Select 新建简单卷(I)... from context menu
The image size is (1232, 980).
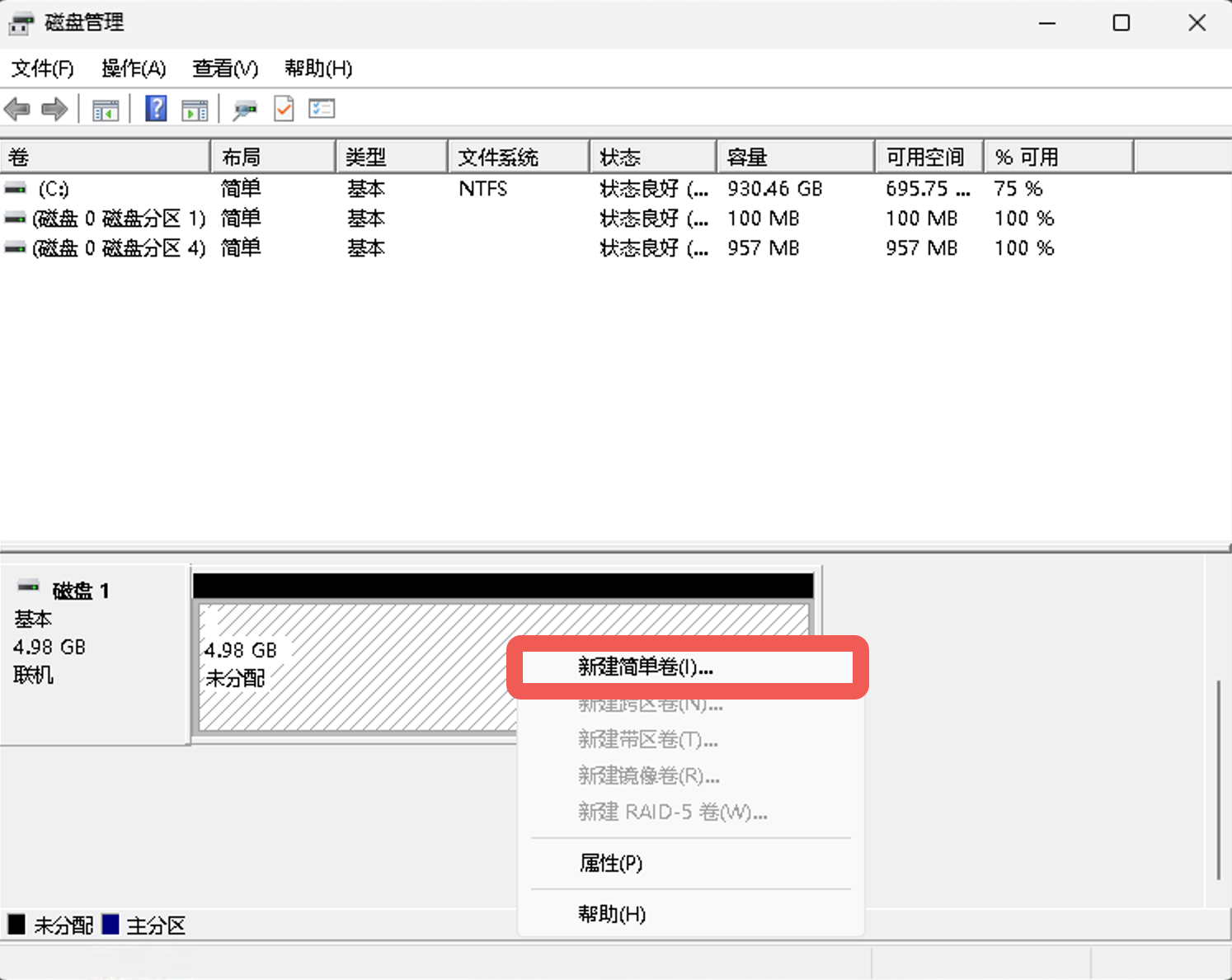pos(646,667)
